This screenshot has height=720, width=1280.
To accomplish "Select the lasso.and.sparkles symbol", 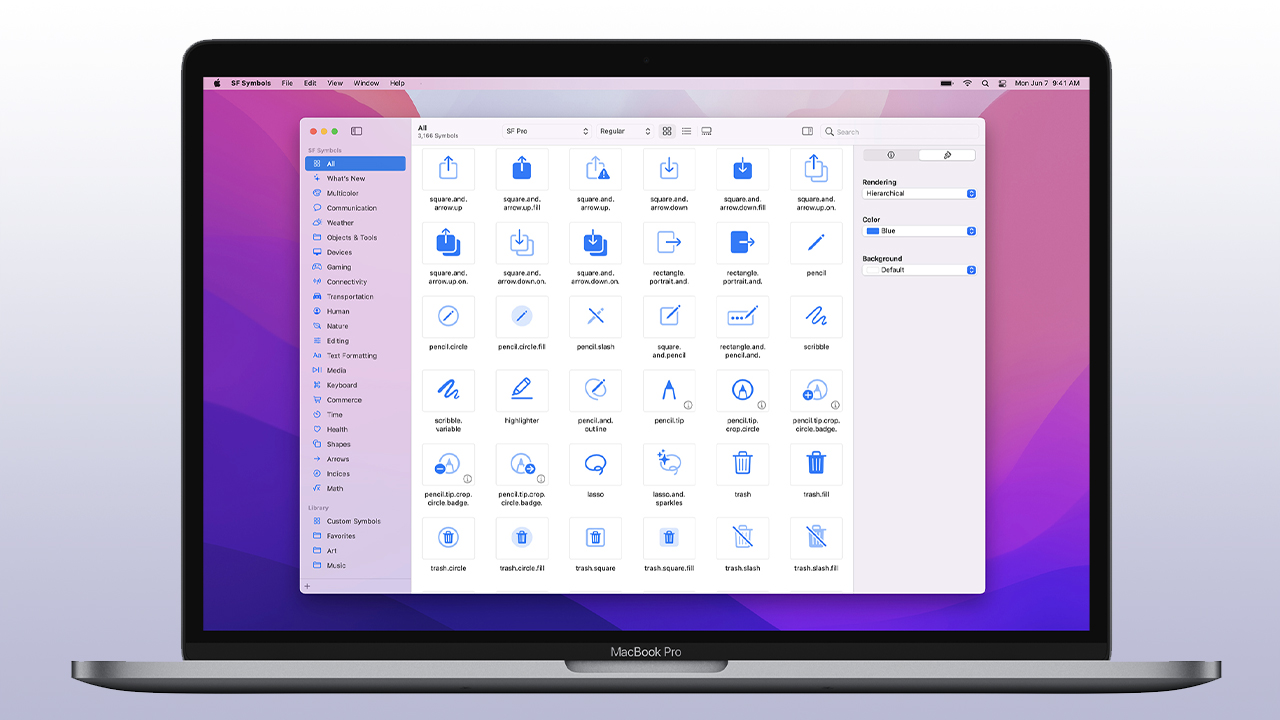I will 669,465.
